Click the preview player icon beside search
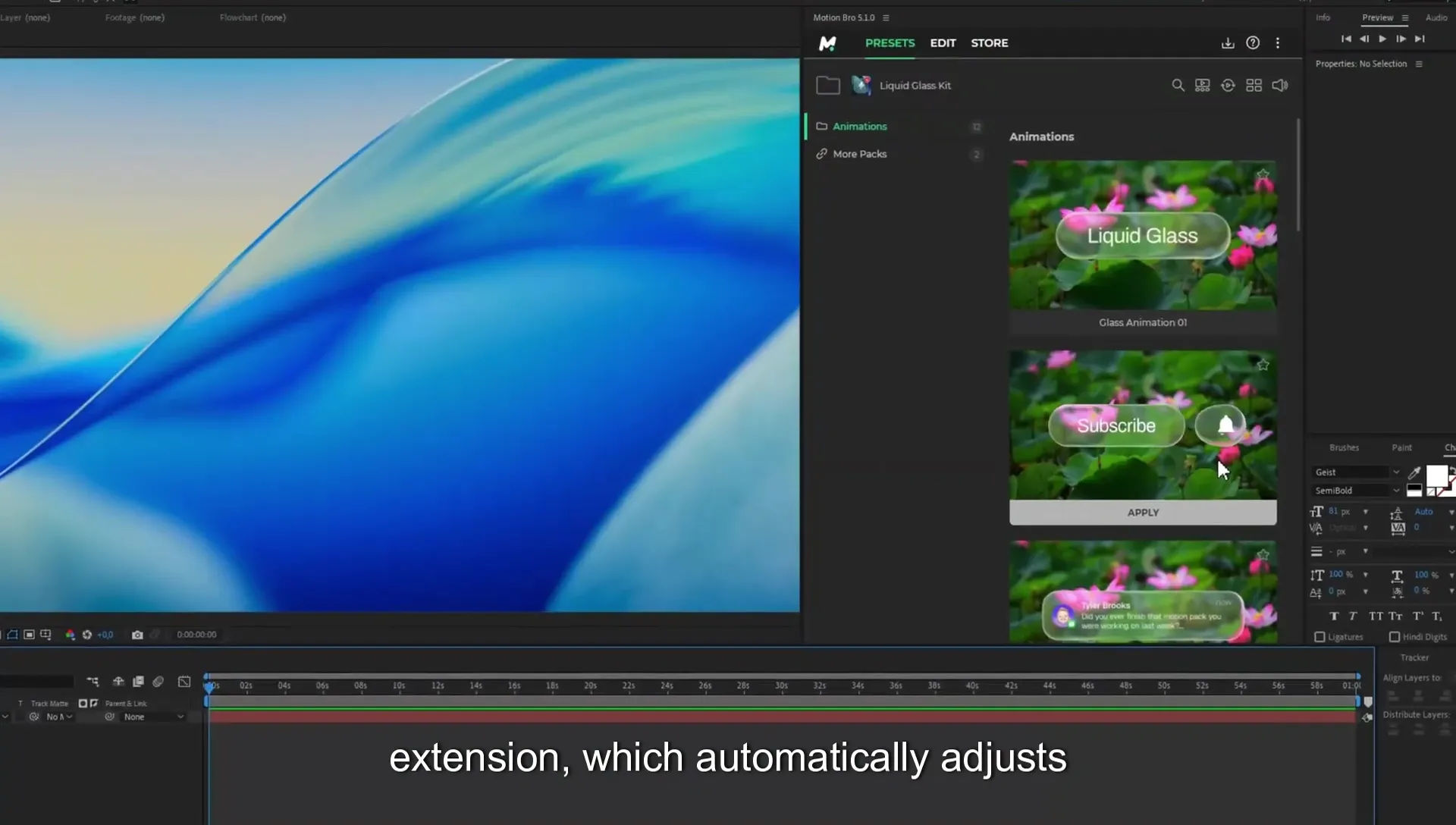The image size is (1456, 825). pyautogui.click(x=1203, y=85)
